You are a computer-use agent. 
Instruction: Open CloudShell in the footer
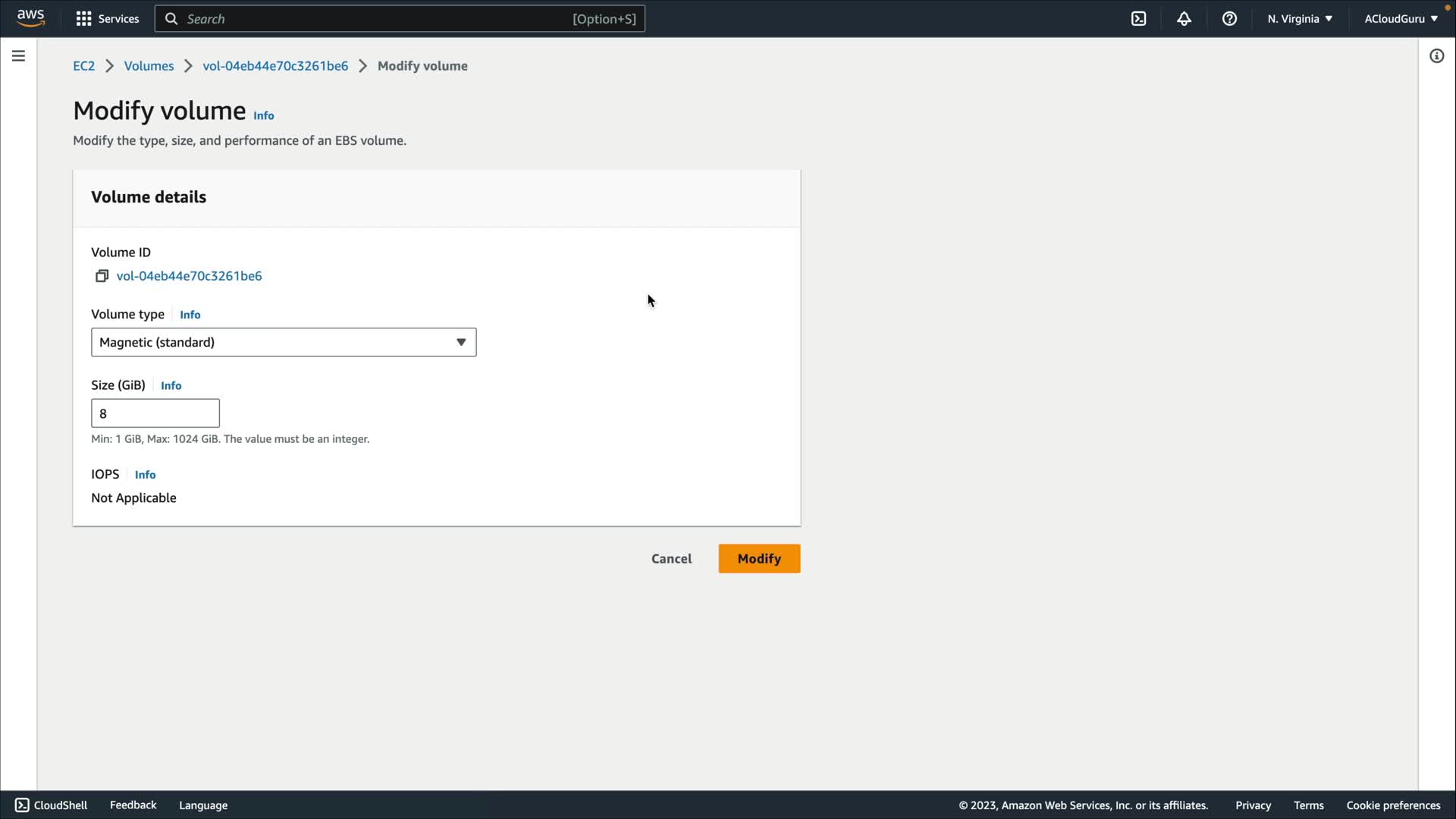(x=51, y=805)
